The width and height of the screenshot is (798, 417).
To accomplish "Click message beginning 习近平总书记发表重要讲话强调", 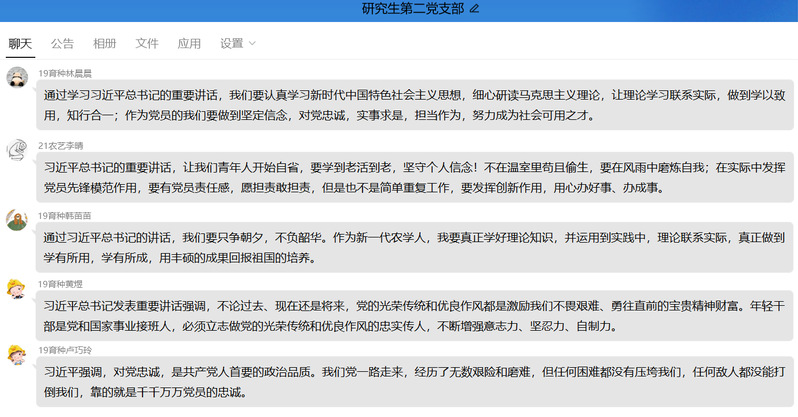I will (x=415, y=316).
